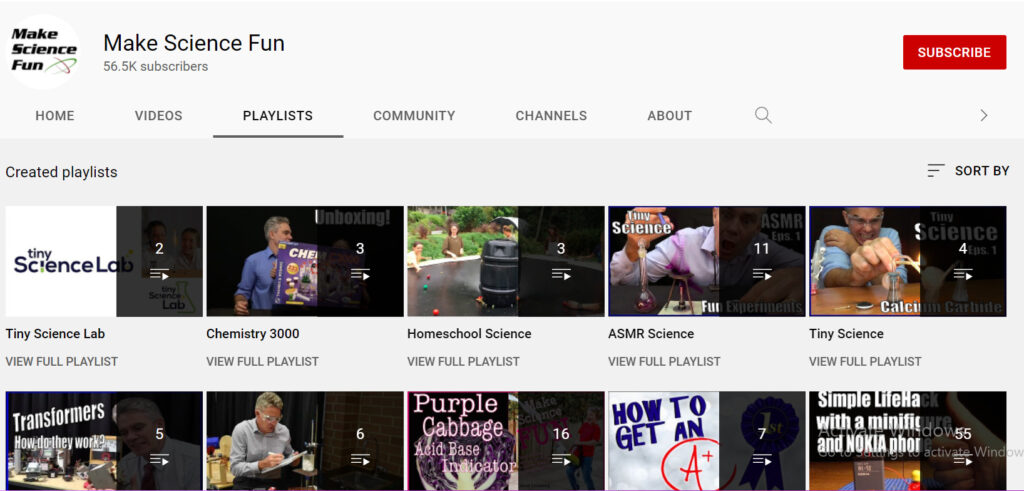Open the channel search magnifier icon
Viewport: 1024px width, 491px height.
pyautogui.click(x=763, y=115)
